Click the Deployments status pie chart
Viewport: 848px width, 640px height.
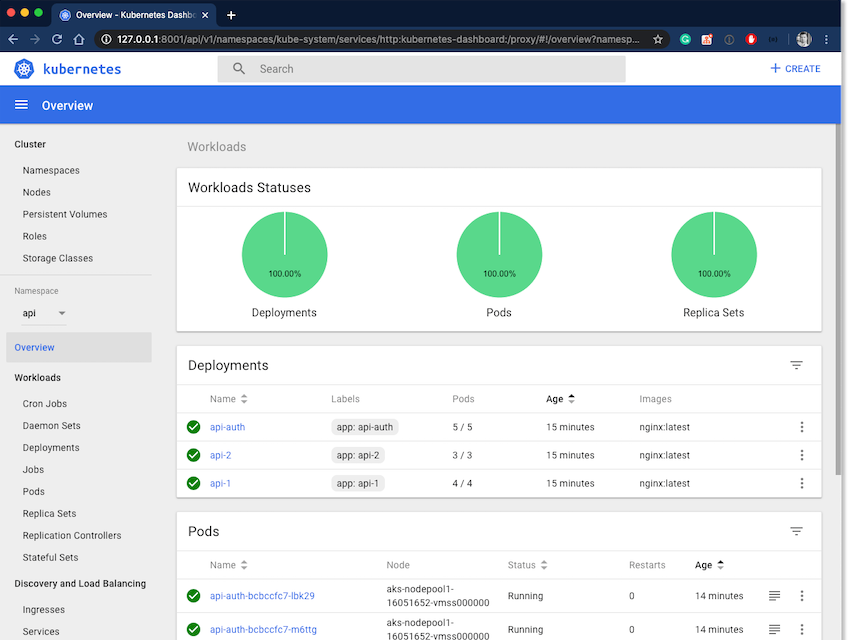click(284, 254)
